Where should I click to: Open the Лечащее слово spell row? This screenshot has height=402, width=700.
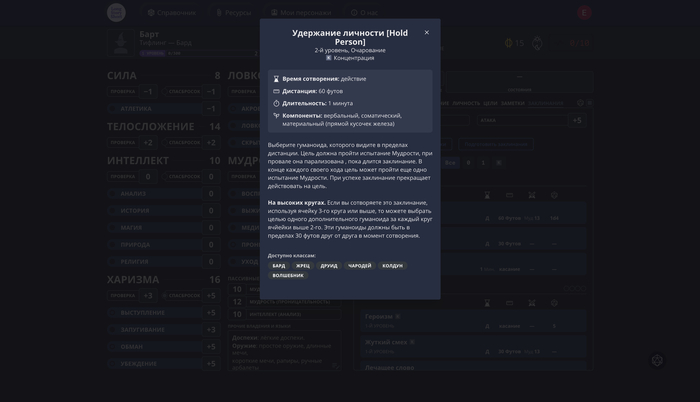473,367
